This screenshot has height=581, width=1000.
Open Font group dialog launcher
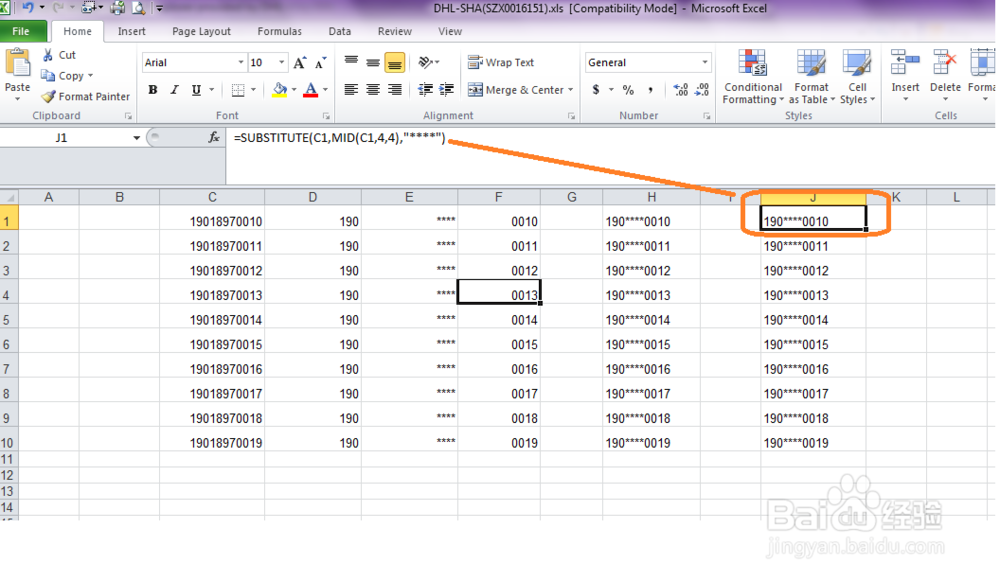(x=326, y=116)
